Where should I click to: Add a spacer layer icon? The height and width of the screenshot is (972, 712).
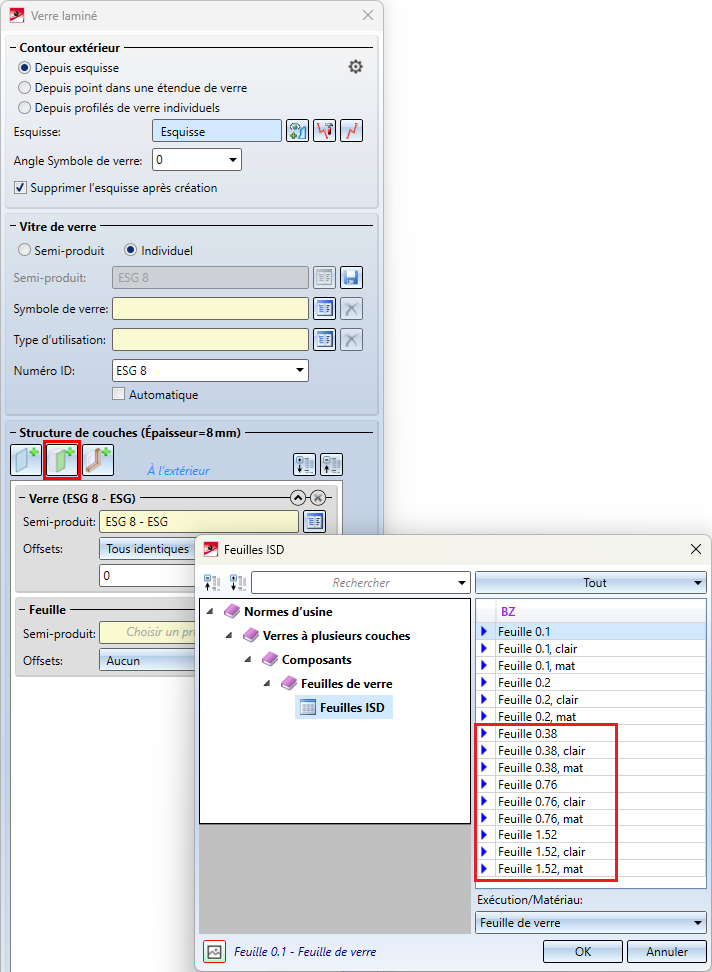tap(98, 461)
